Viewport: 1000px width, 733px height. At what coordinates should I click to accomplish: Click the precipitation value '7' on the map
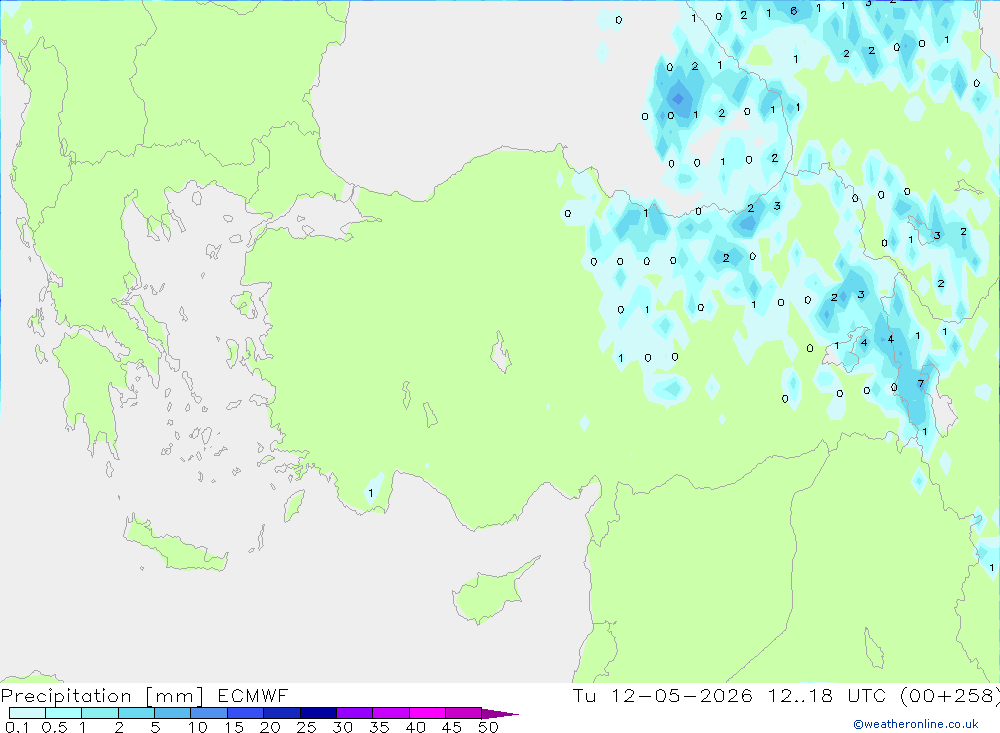(x=920, y=383)
